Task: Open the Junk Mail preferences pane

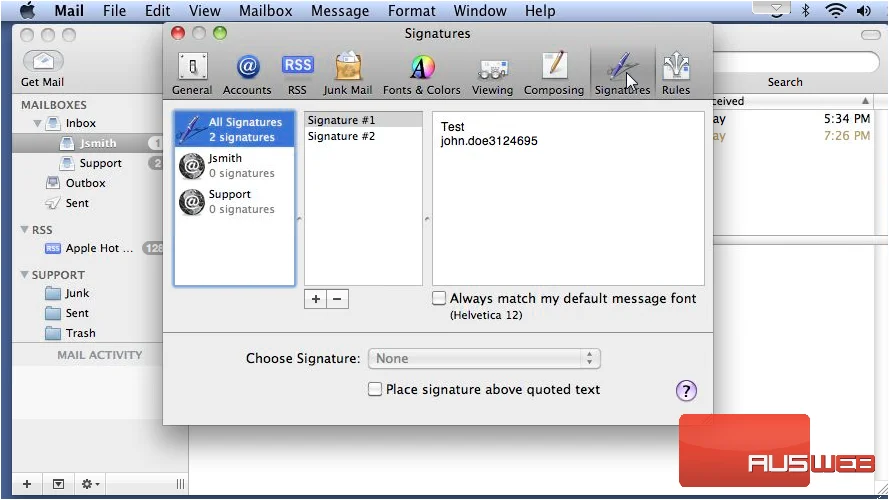Action: (x=348, y=74)
